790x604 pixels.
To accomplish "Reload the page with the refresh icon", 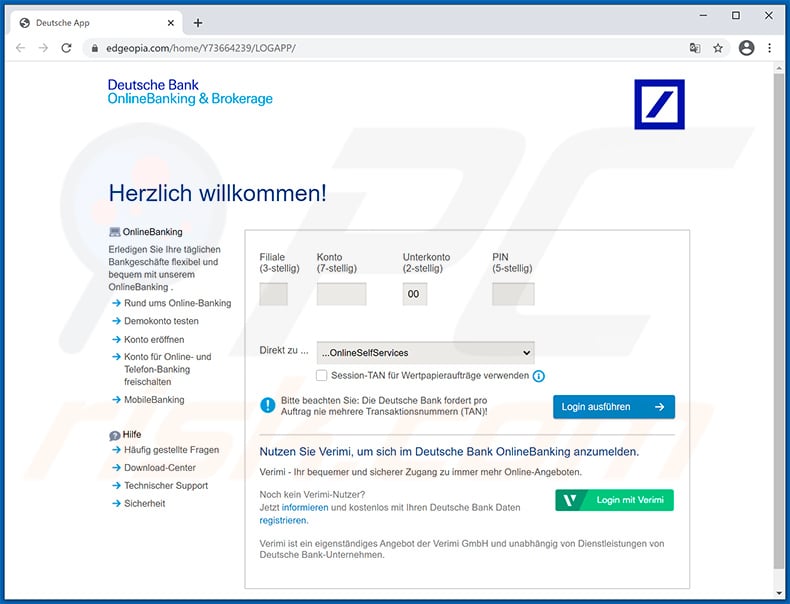I will click(x=66, y=48).
